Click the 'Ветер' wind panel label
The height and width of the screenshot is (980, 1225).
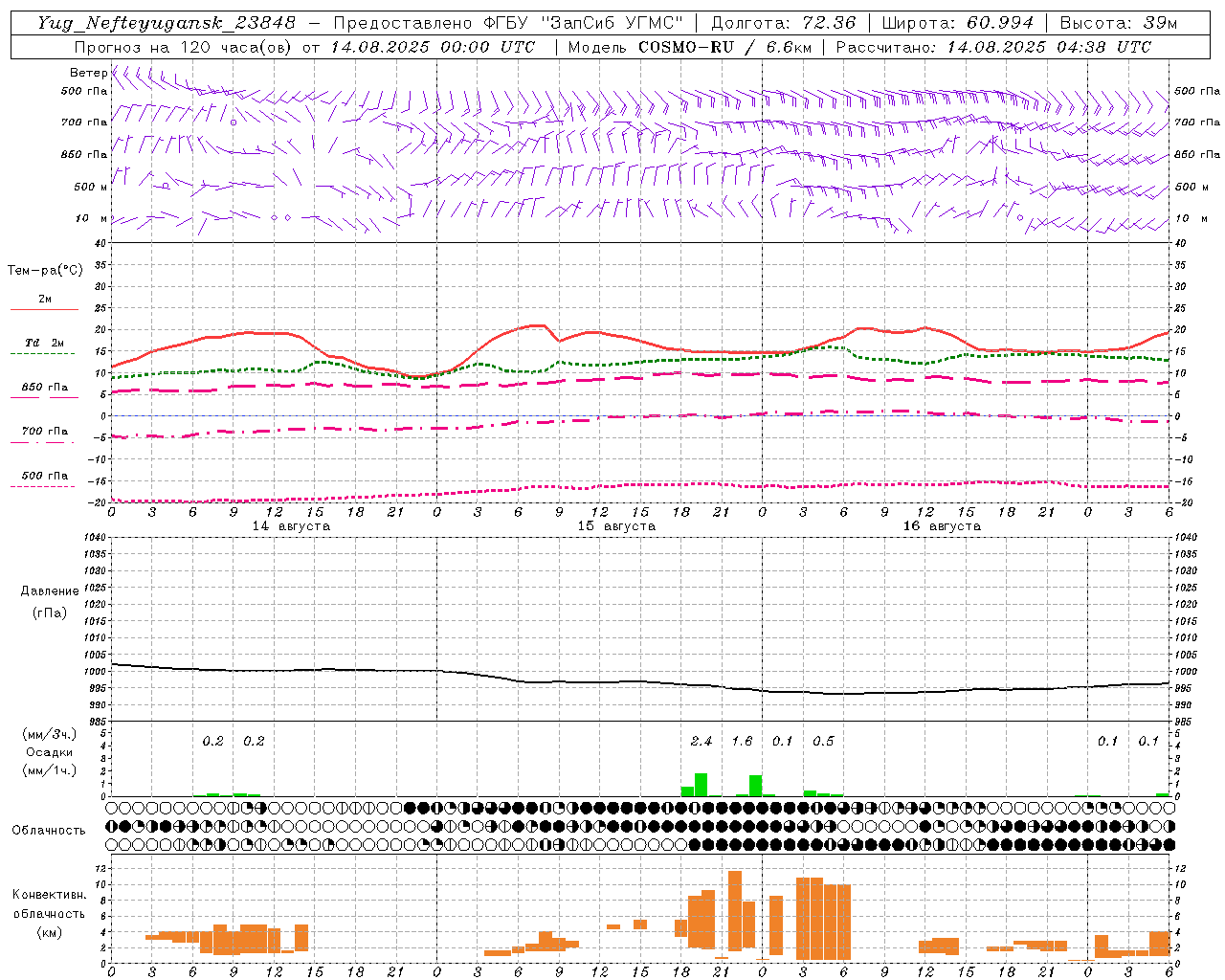click(x=88, y=73)
